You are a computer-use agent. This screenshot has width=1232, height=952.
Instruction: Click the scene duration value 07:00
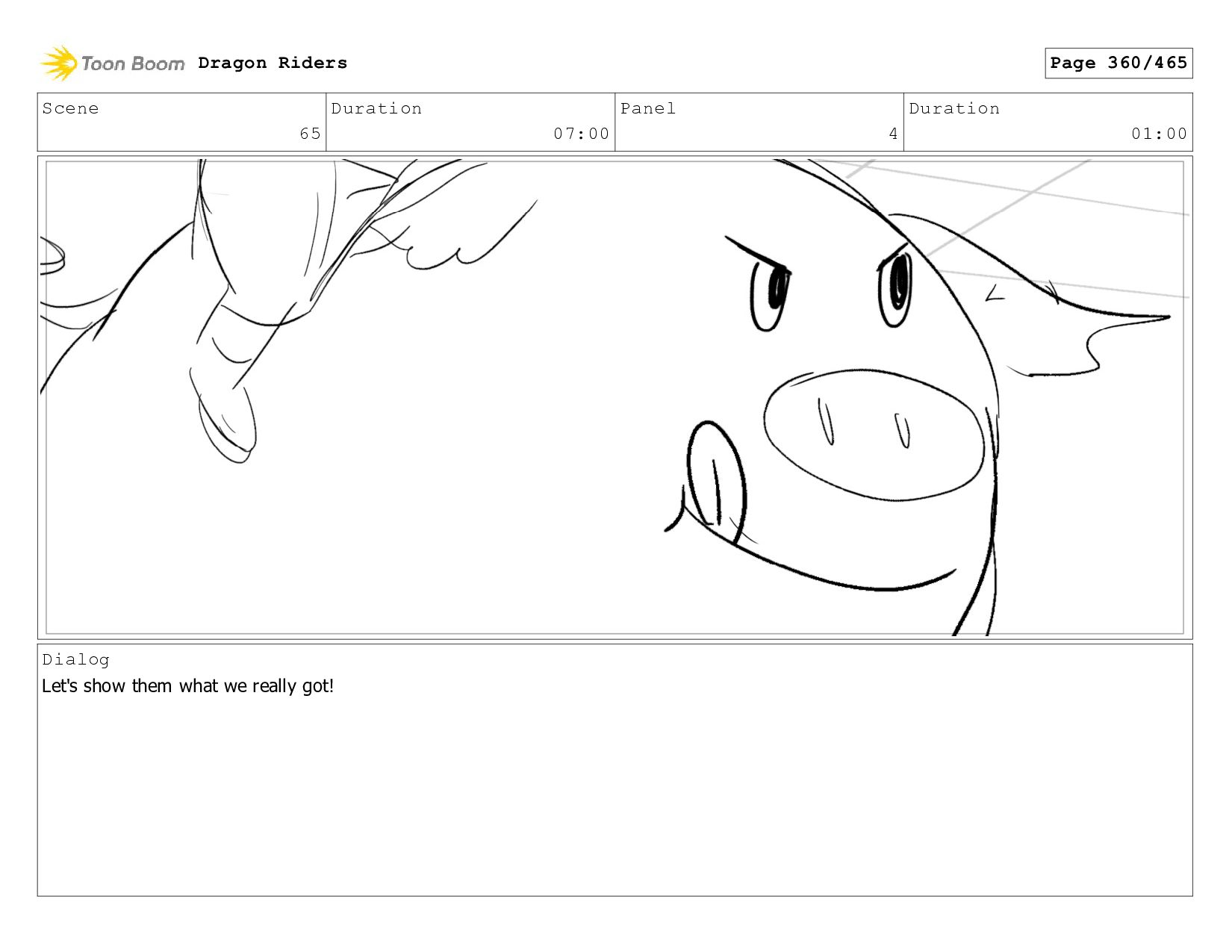tap(581, 134)
